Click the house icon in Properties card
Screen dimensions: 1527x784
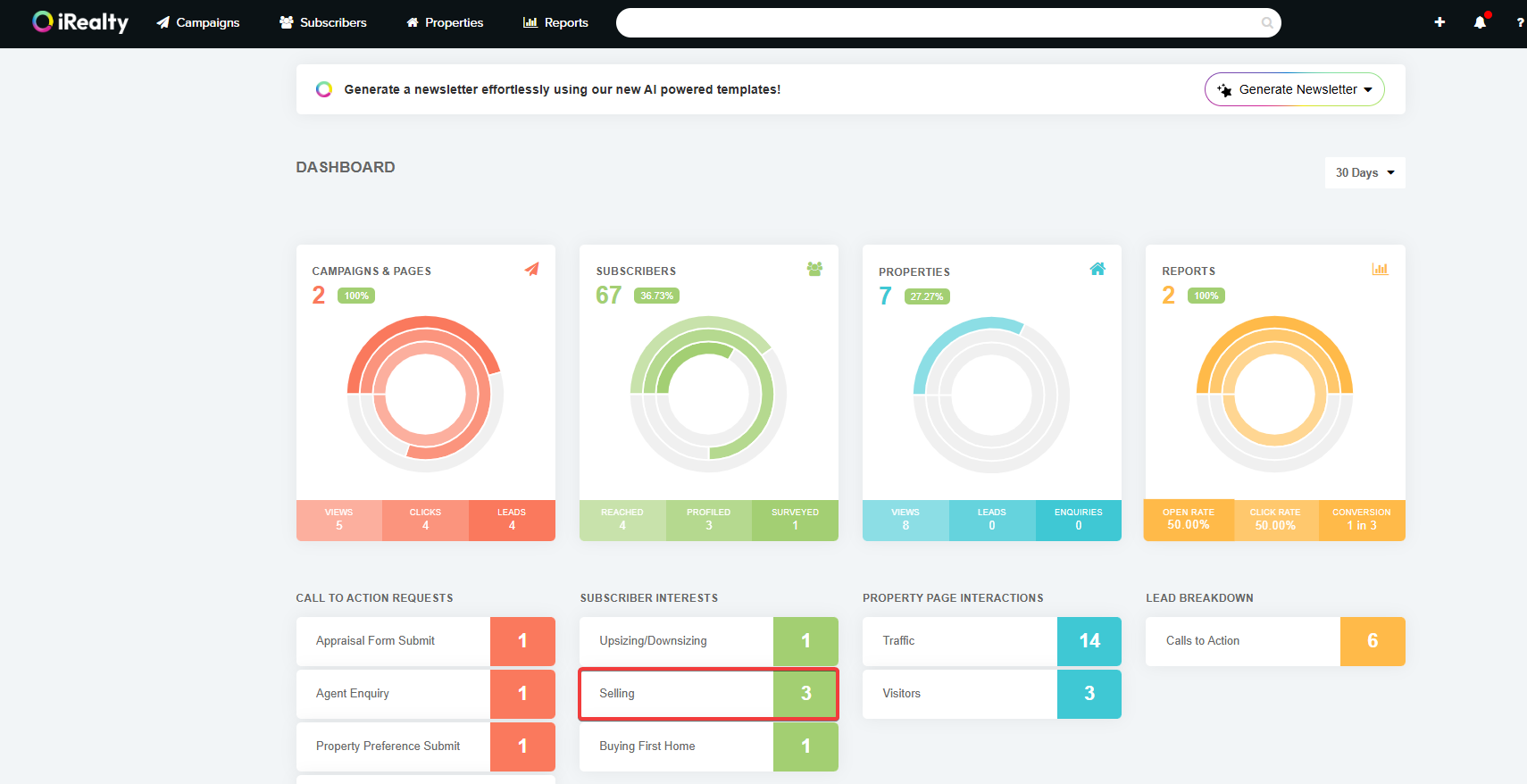tap(1097, 269)
